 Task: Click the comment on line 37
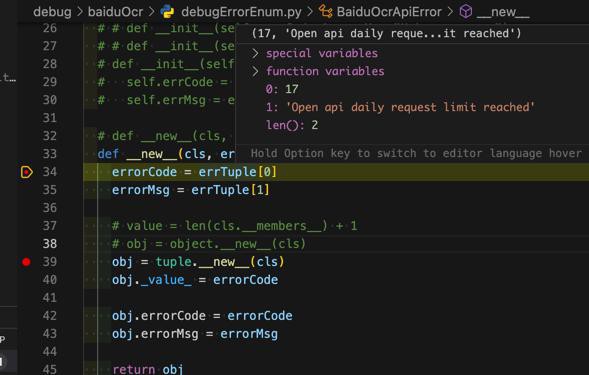tap(235, 226)
